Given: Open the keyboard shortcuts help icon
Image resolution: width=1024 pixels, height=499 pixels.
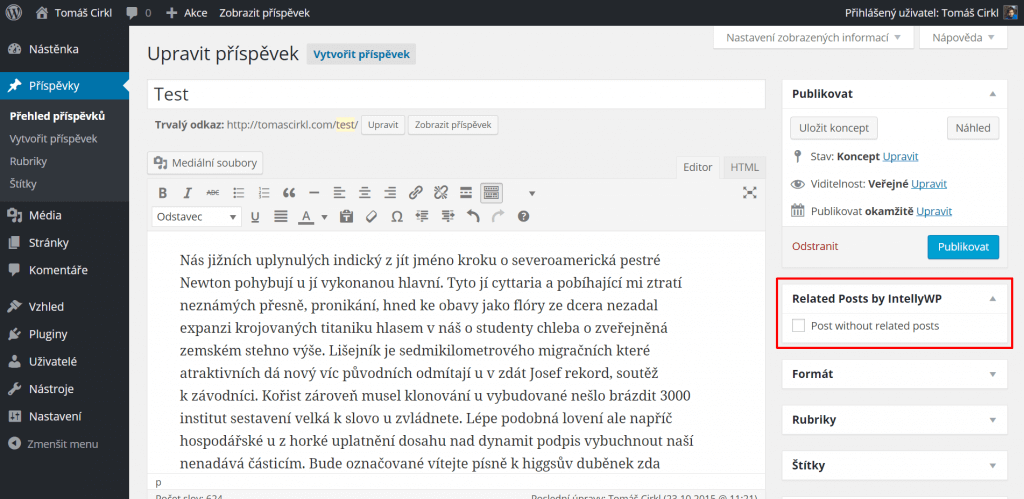Looking at the screenshot, I should (x=523, y=216).
